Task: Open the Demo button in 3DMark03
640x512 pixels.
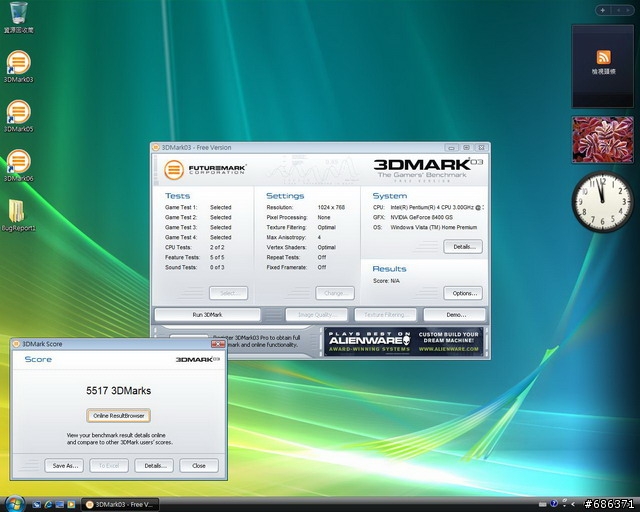Action: [455, 315]
